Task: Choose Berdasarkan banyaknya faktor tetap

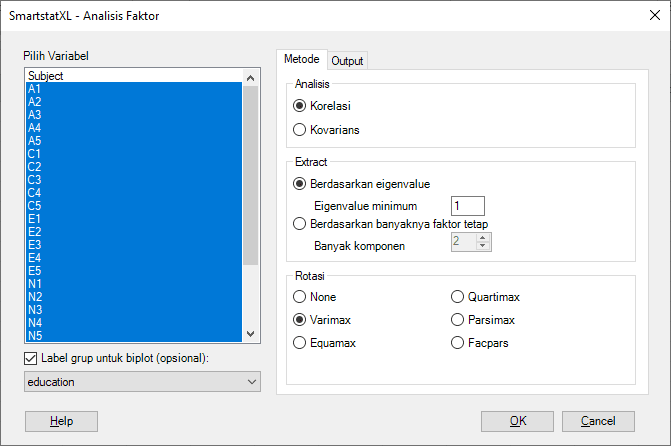Action: (x=390, y=224)
